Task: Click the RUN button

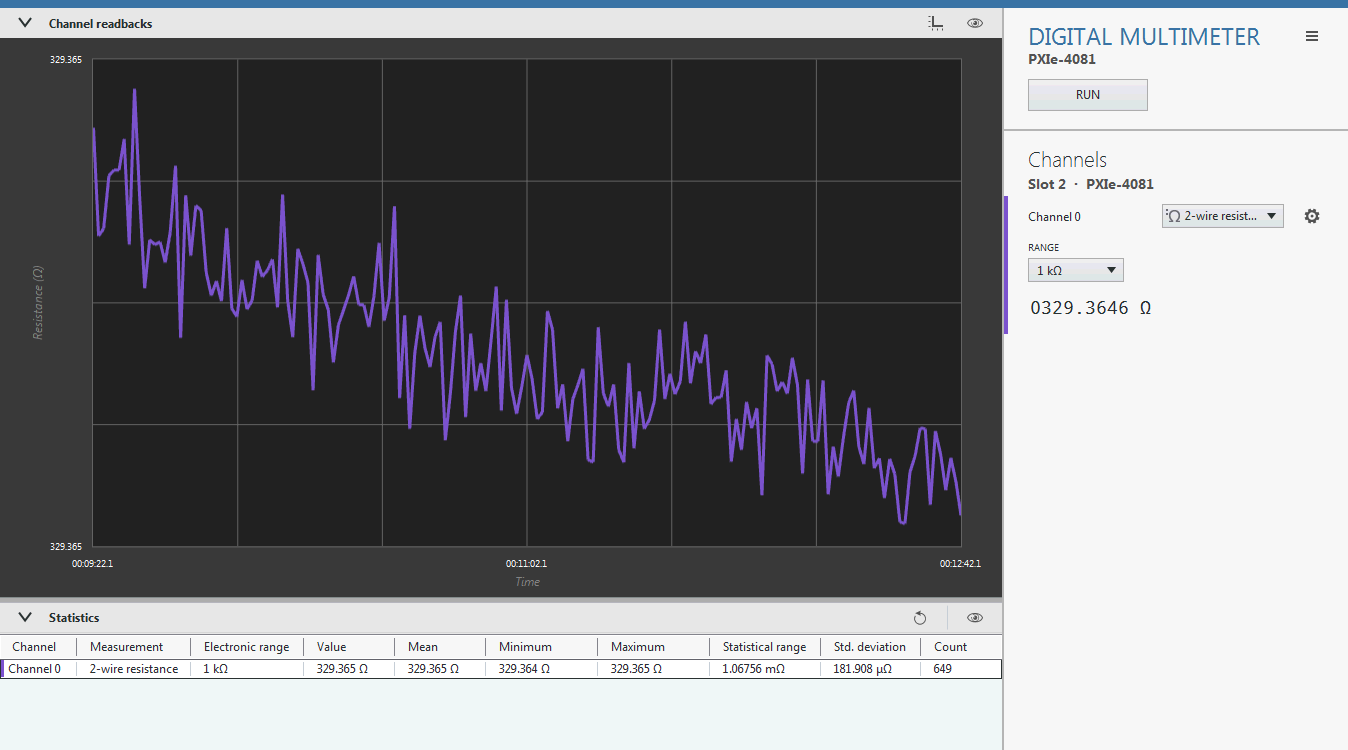Action: click(1087, 95)
